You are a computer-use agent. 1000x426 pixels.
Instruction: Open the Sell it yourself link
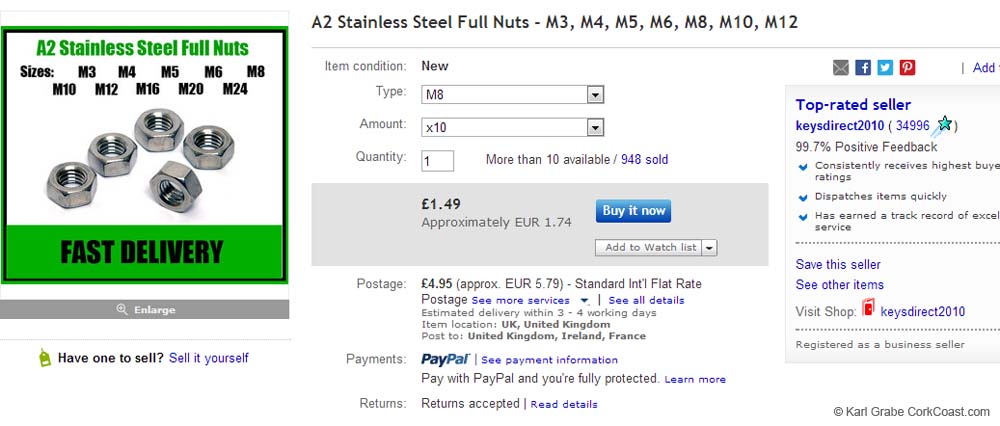point(208,358)
